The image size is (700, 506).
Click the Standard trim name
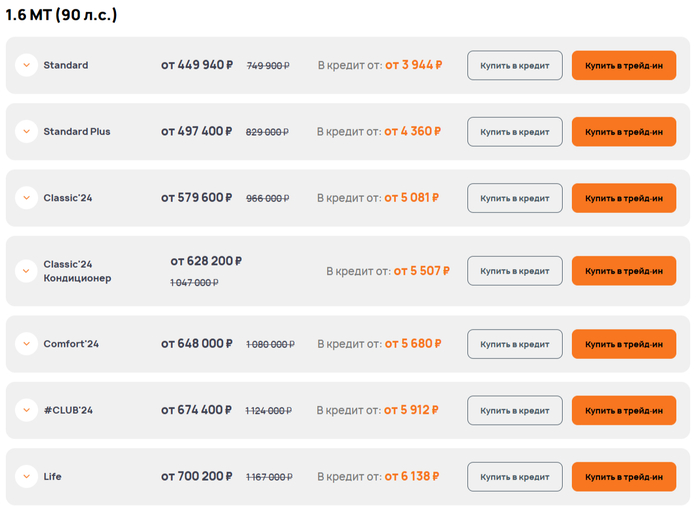point(66,65)
